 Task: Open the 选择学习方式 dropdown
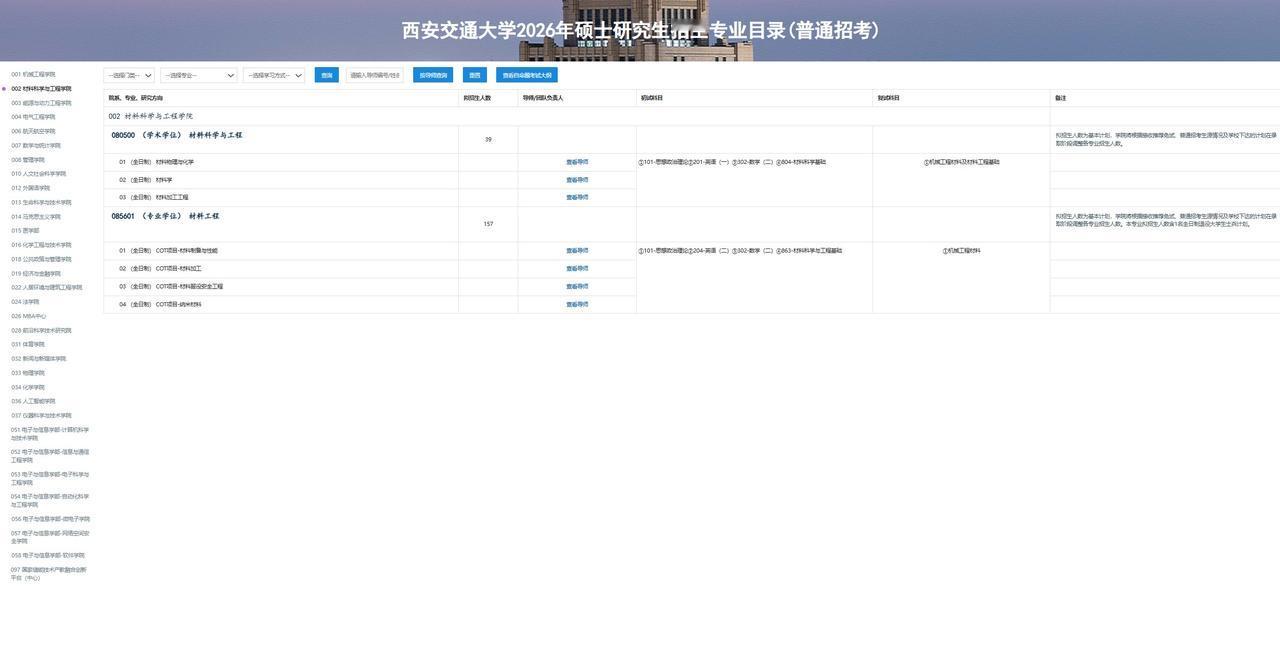pyautogui.click(x=274, y=75)
